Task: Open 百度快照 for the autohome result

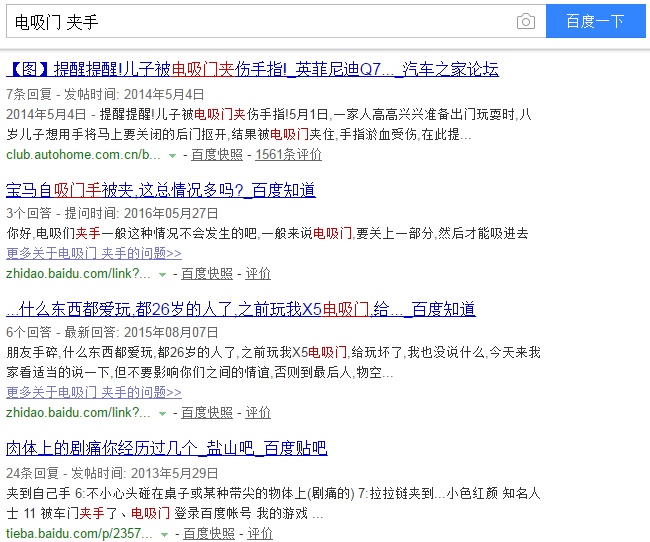Action: click(216, 155)
